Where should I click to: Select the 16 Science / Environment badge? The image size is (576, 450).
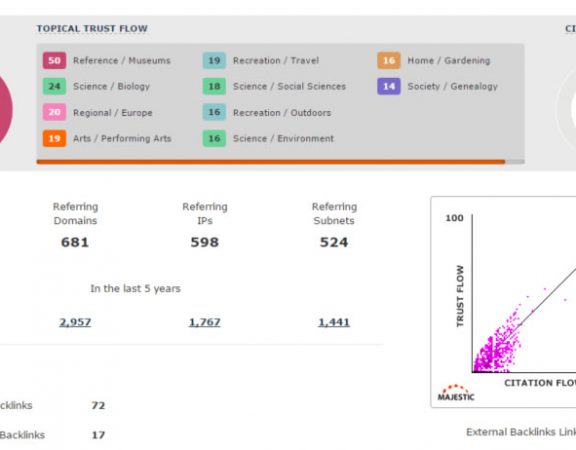coord(214,138)
